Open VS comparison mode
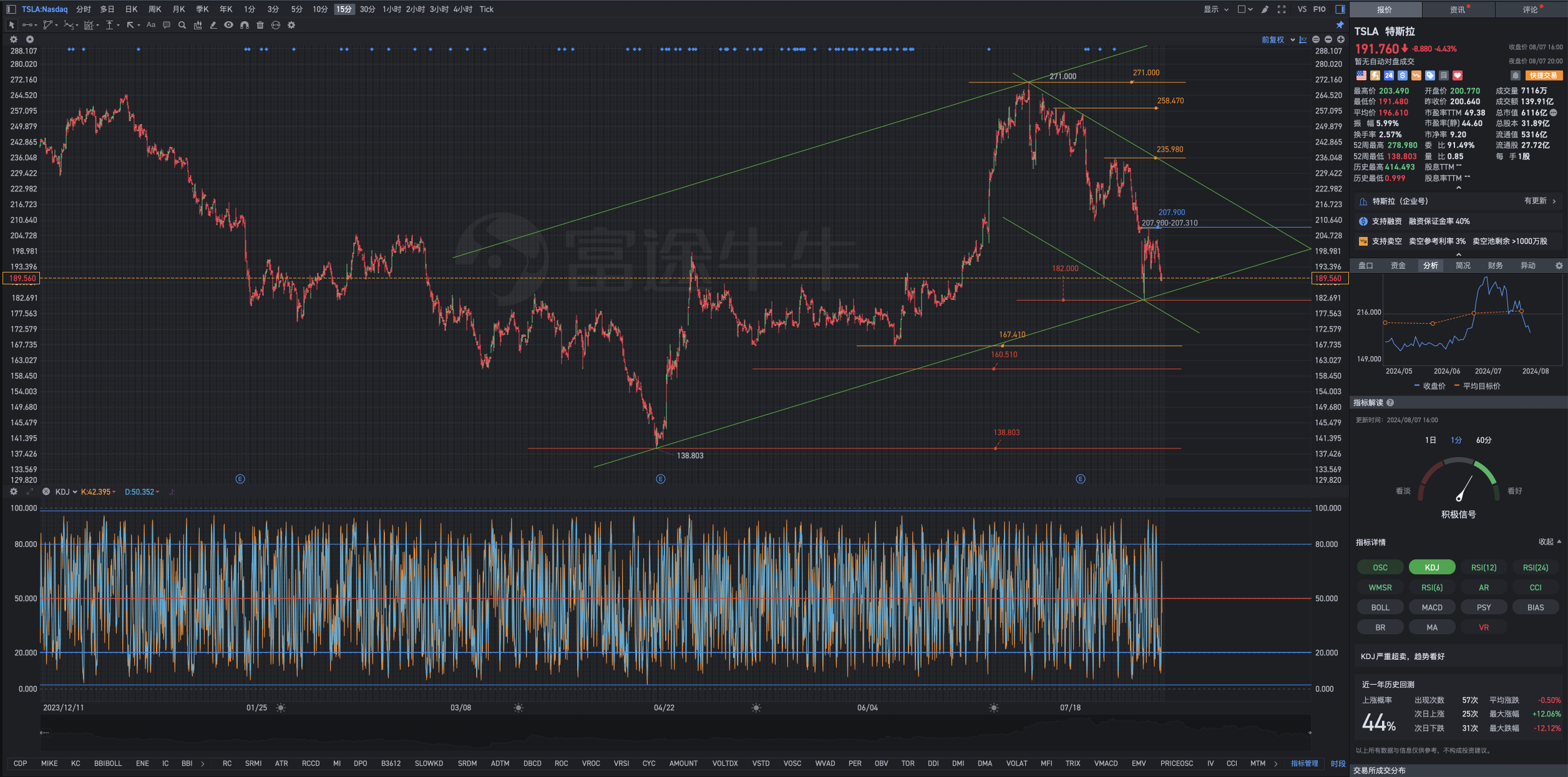This screenshot has height=777, width=1568. point(1302,9)
